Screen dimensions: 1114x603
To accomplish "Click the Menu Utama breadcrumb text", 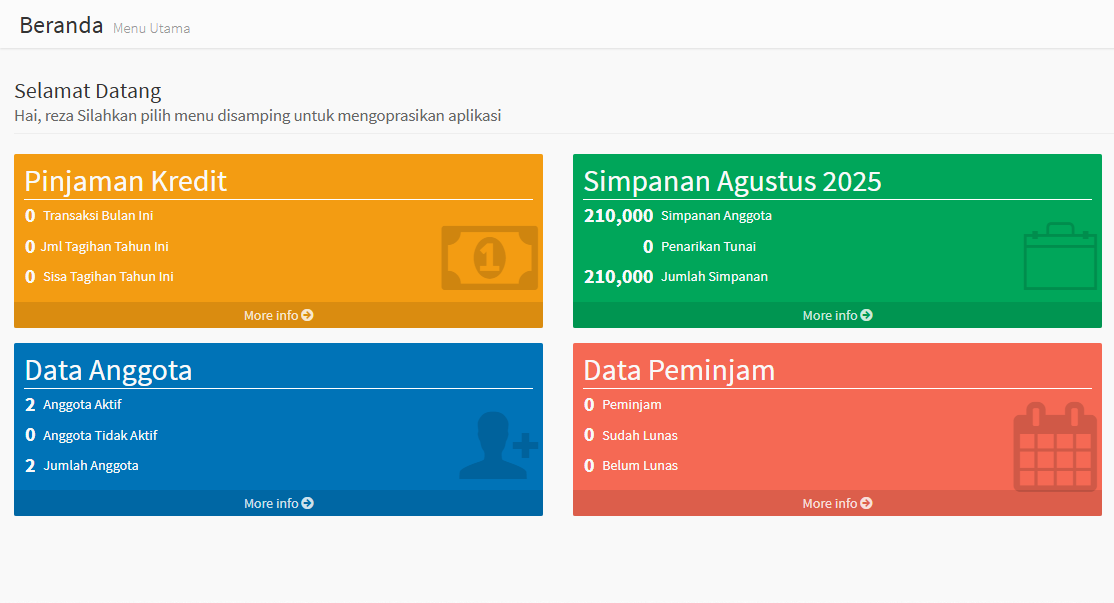I will (151, 29).
